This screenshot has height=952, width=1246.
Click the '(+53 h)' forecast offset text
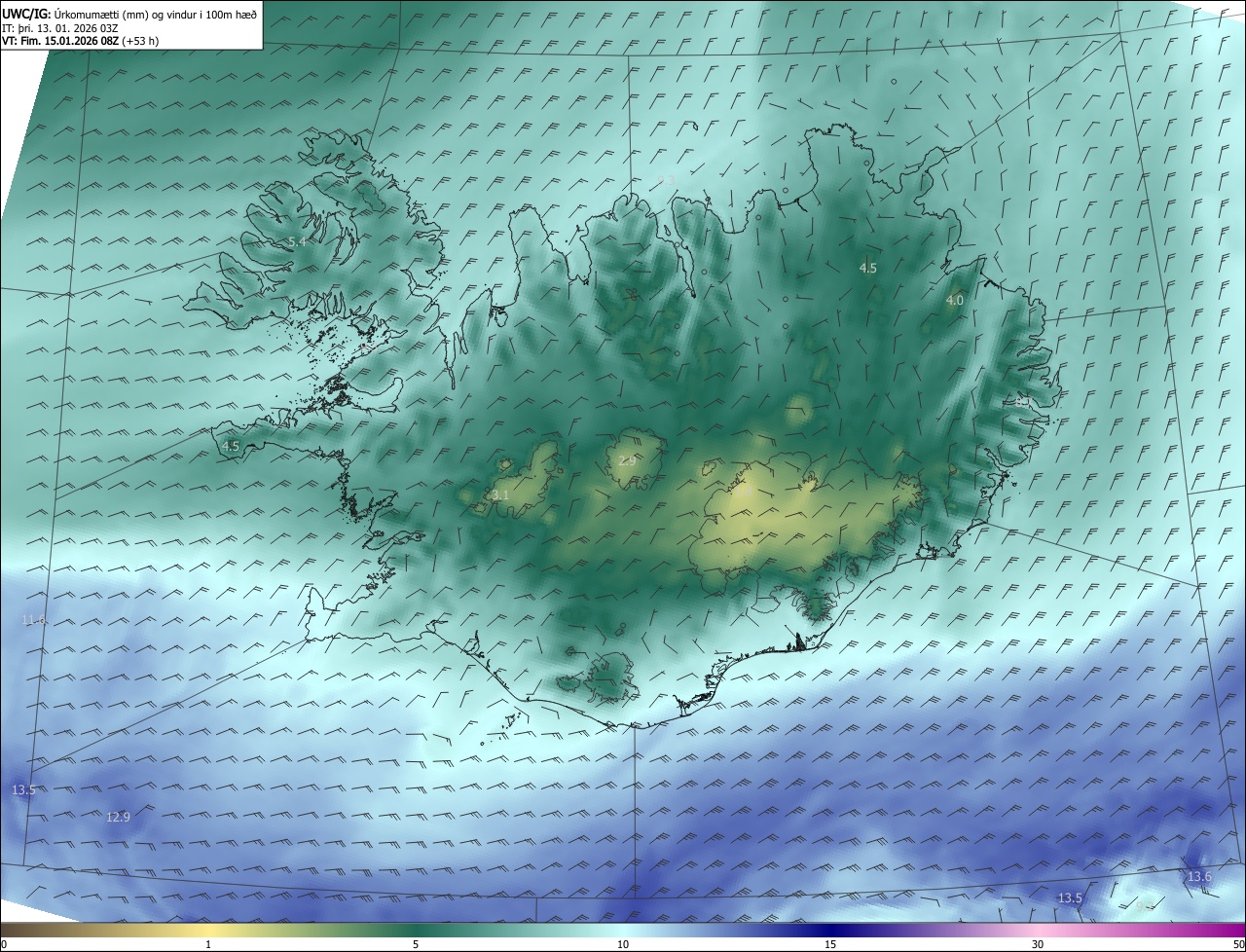pyautogui.click(x=141, y=41)
